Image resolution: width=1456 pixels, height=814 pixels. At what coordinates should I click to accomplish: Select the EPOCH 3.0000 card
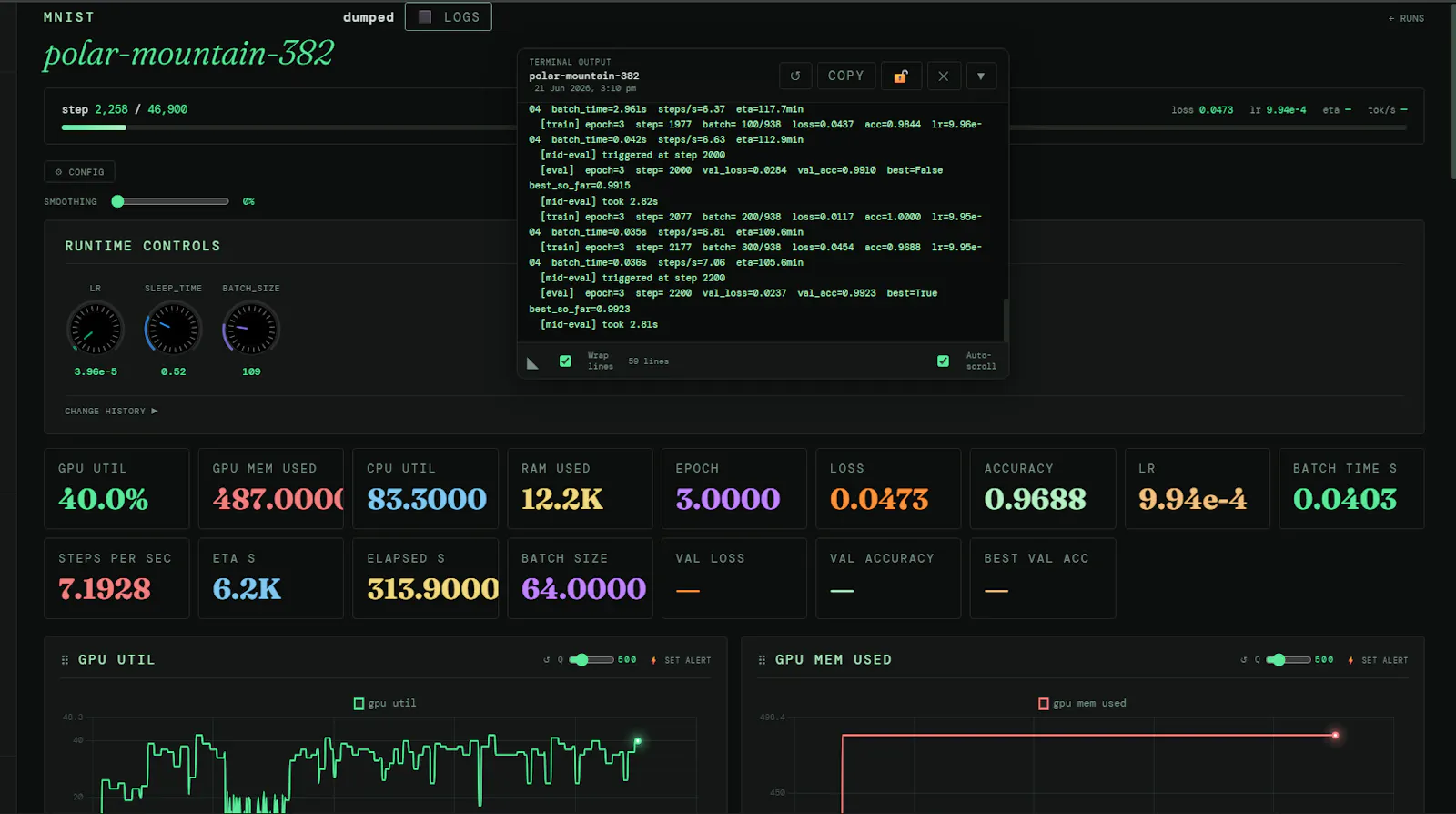point(733,489)
